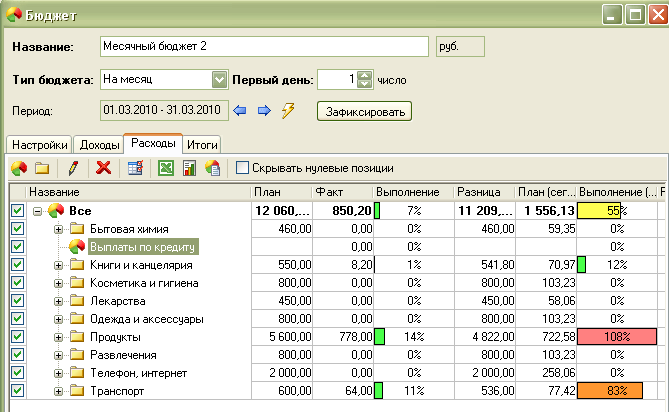Click the pie chart report document icon

[x=212, y=168]
